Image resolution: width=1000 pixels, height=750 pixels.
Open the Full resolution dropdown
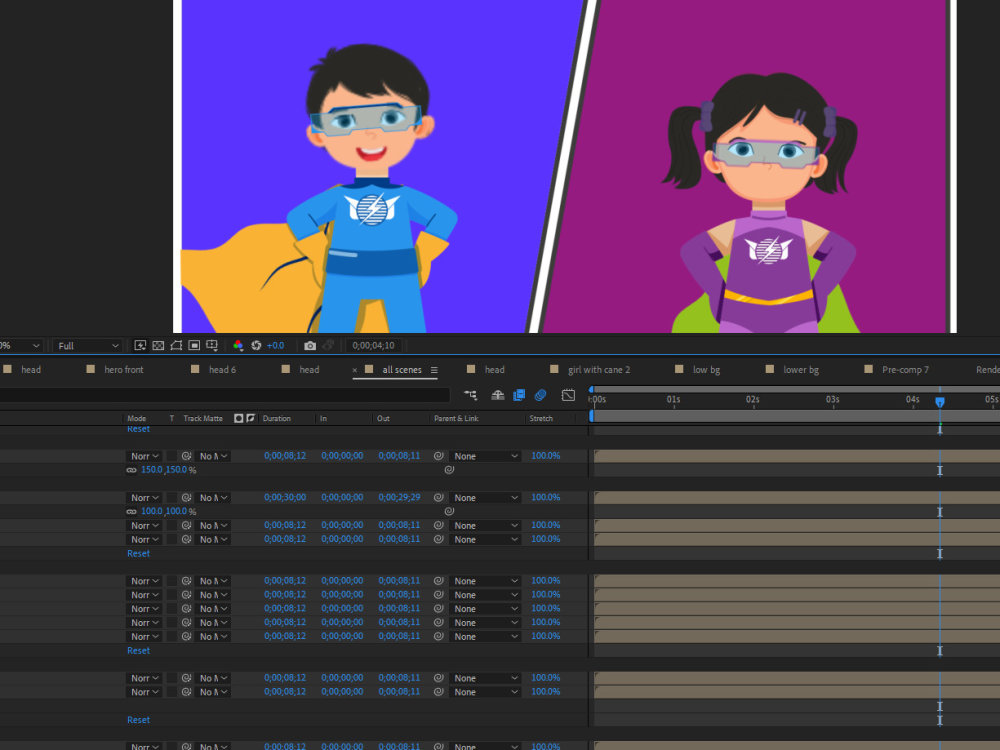click(x=87, y=345)
